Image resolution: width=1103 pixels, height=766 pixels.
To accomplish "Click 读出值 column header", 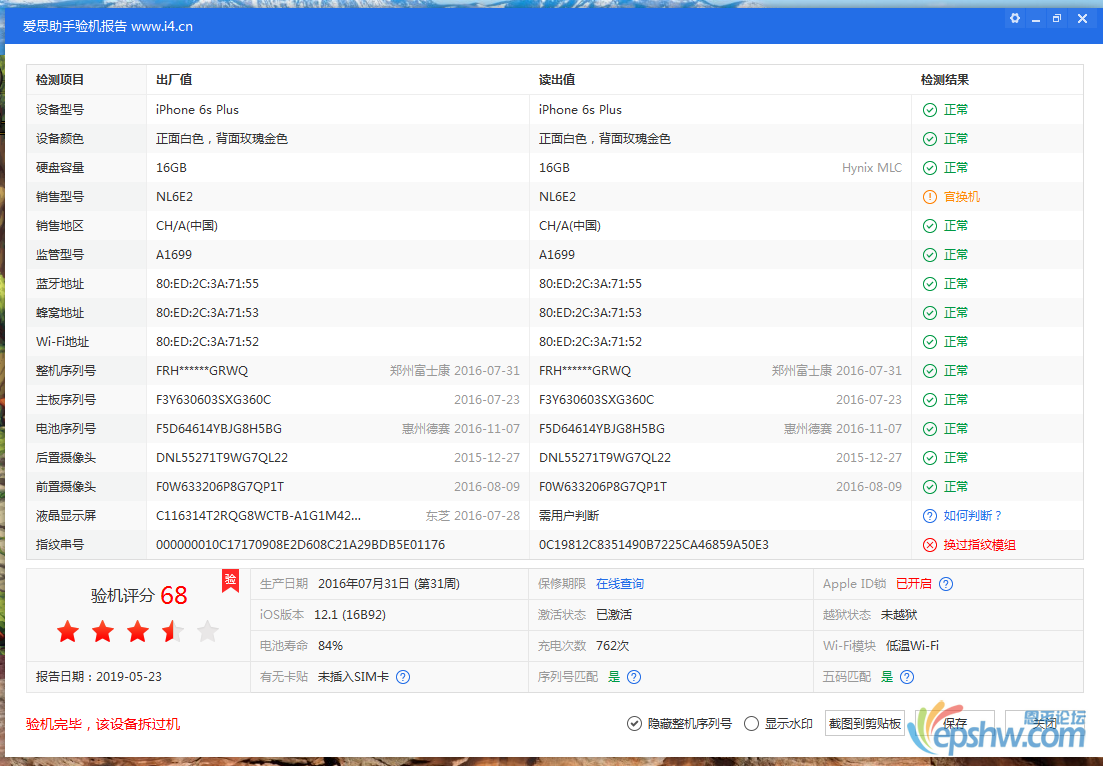I will tap(557, 80).
